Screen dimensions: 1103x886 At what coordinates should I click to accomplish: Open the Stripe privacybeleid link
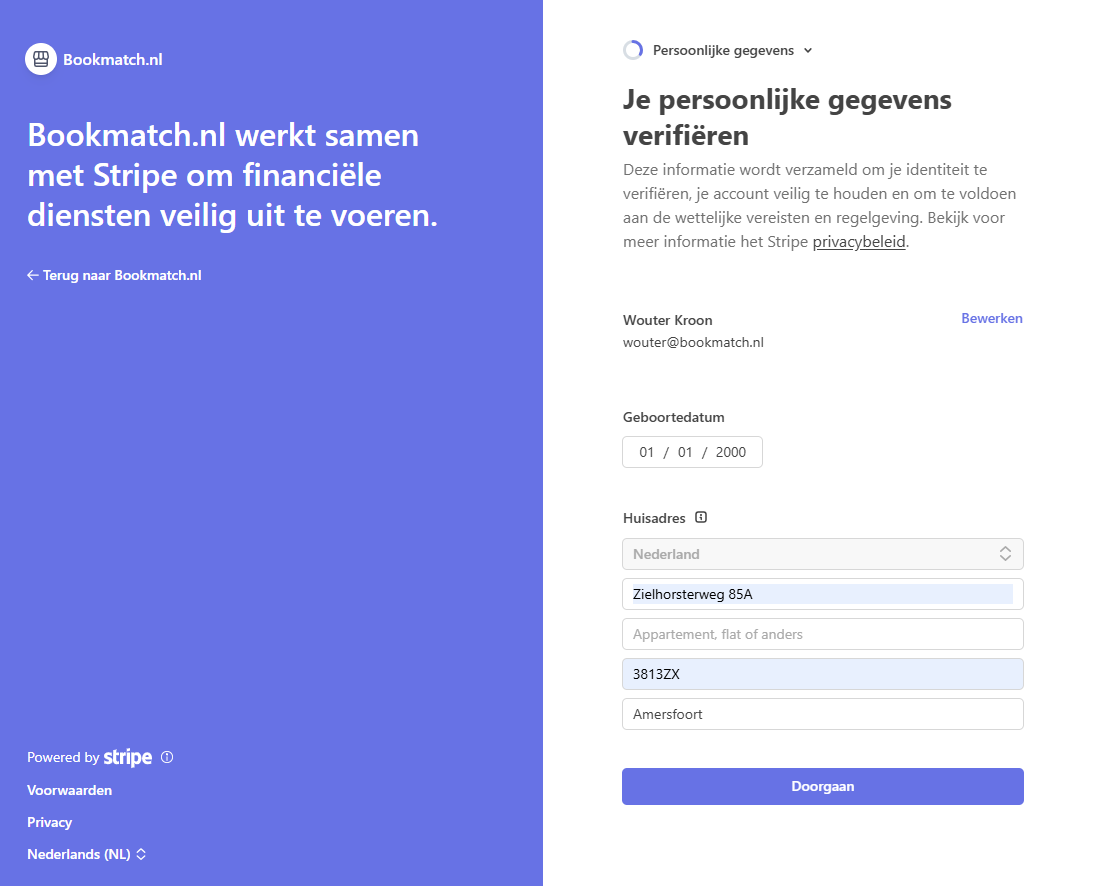859,242
